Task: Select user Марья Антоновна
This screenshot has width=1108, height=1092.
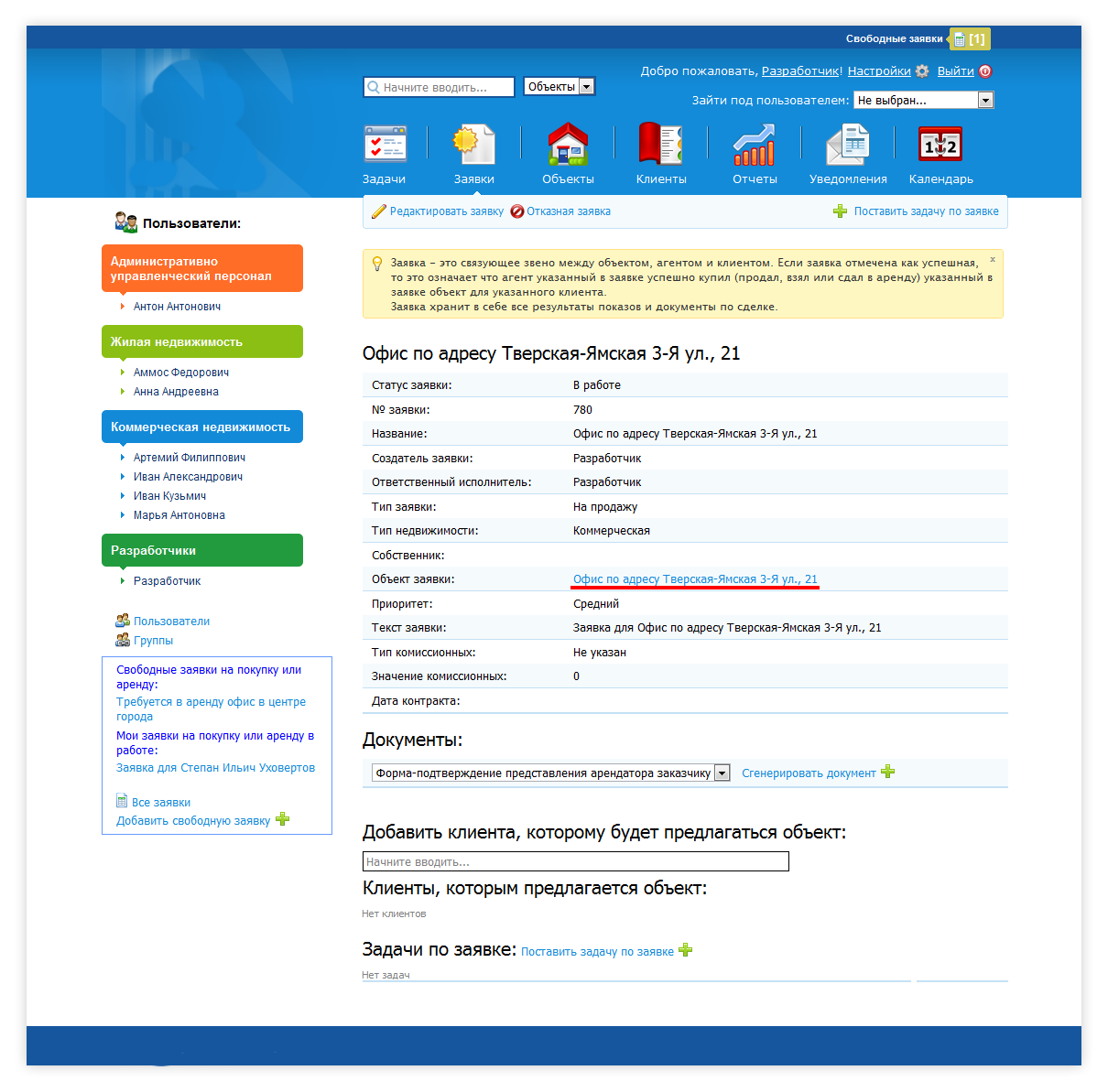Action: pos(179,515)
